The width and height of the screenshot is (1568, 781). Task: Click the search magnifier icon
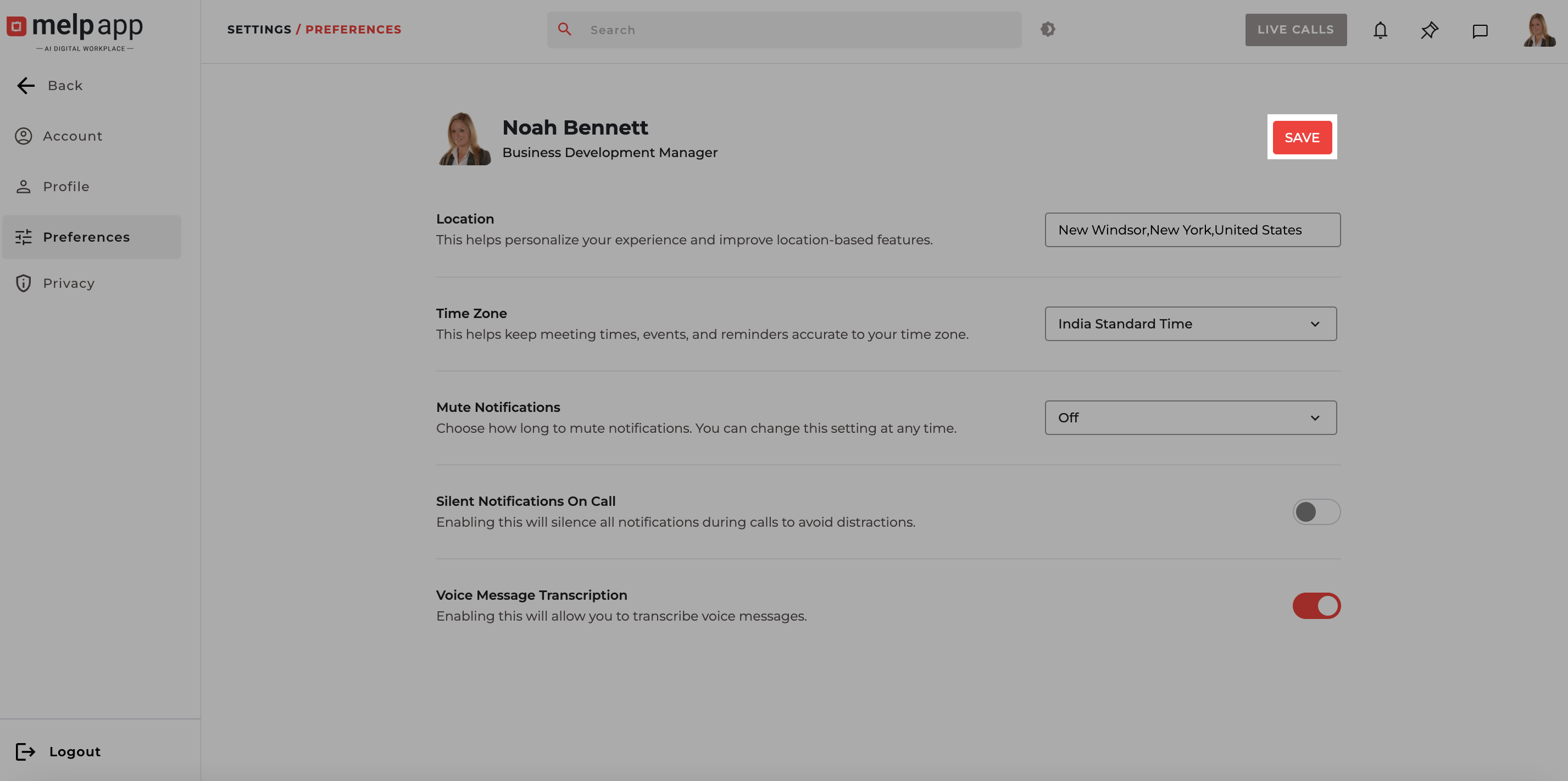pos(564,29)
